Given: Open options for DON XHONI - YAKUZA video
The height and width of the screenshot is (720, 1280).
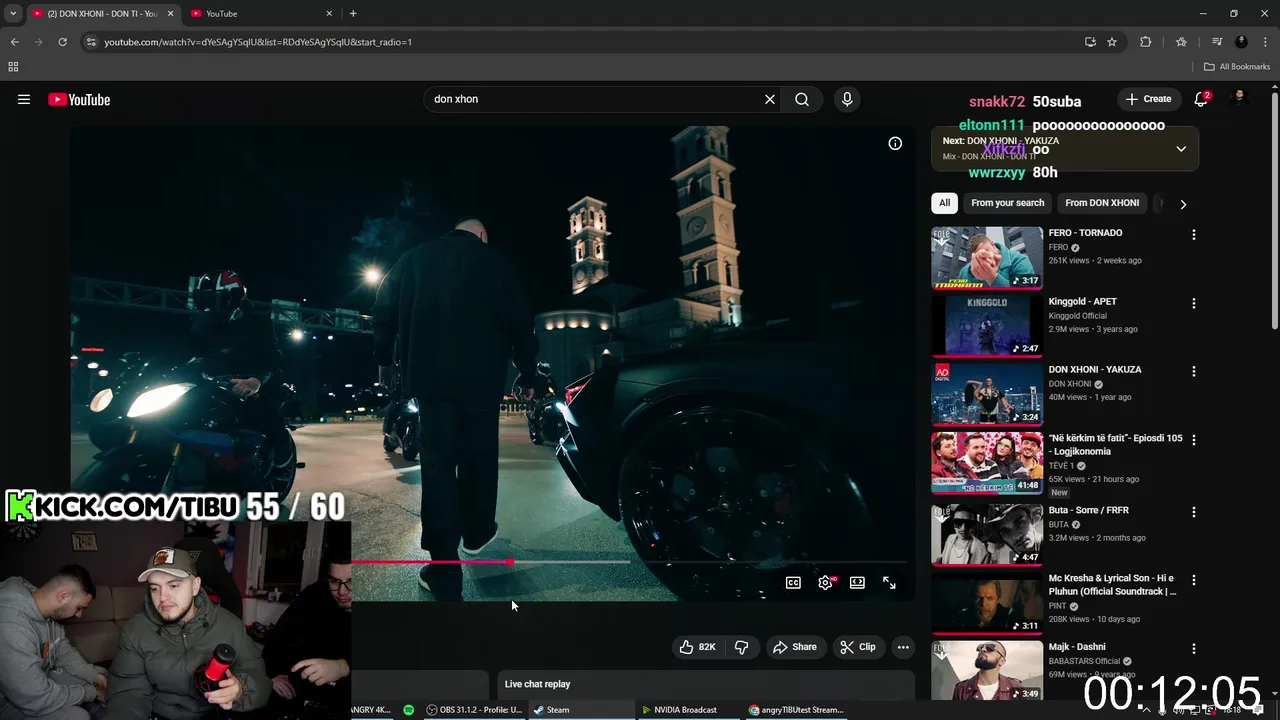Looking at the screenshot, I should click(1193, 371).
